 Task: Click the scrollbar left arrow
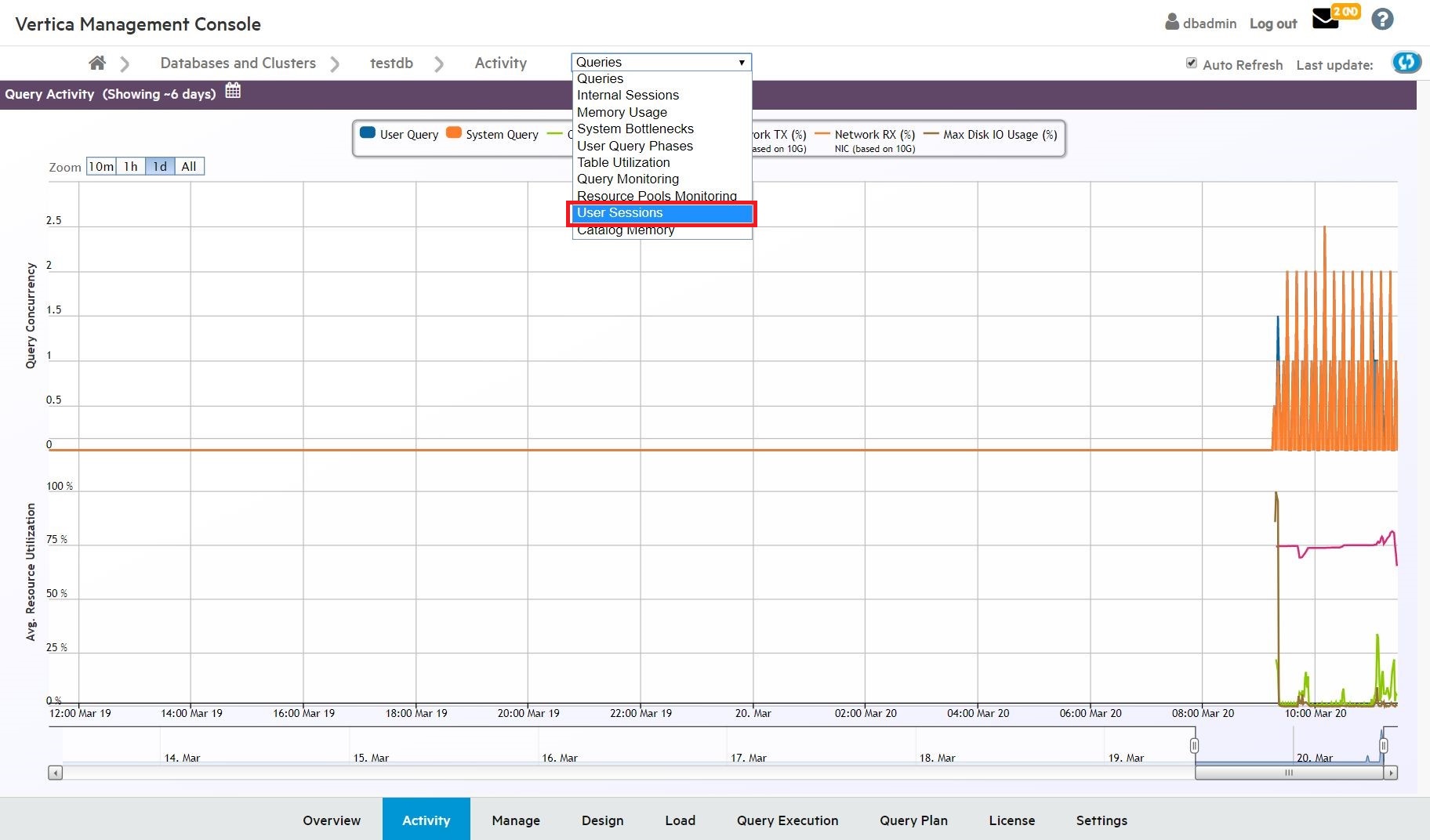point(56,773)
